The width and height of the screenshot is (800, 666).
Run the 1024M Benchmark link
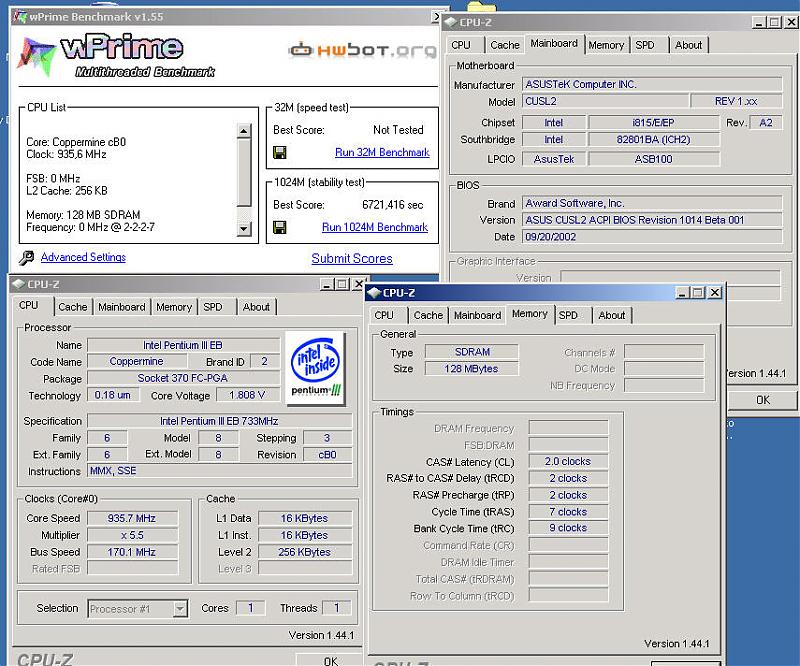pos(375,227)
